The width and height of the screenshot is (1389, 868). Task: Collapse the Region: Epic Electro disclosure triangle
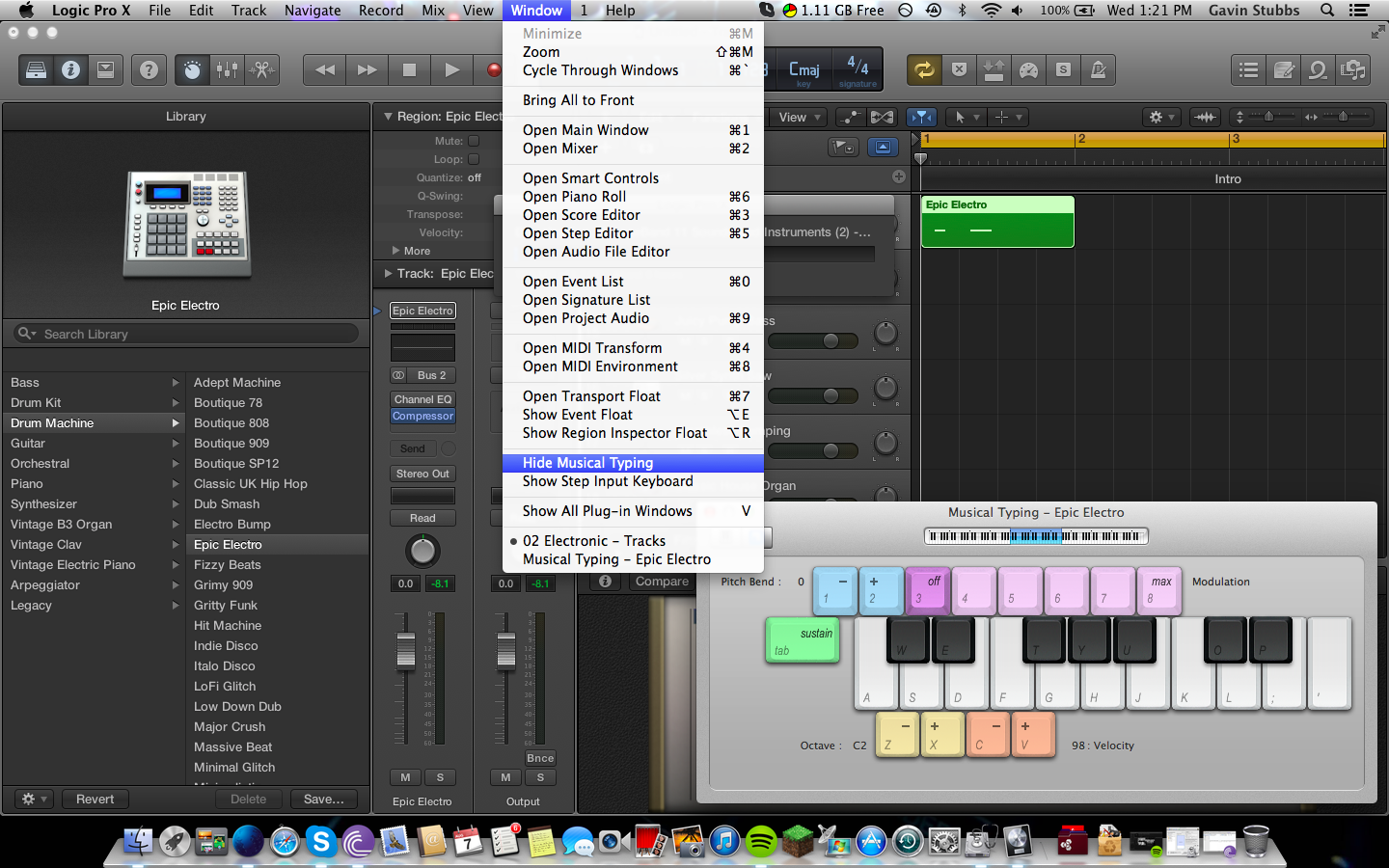(x=388, y=117)
